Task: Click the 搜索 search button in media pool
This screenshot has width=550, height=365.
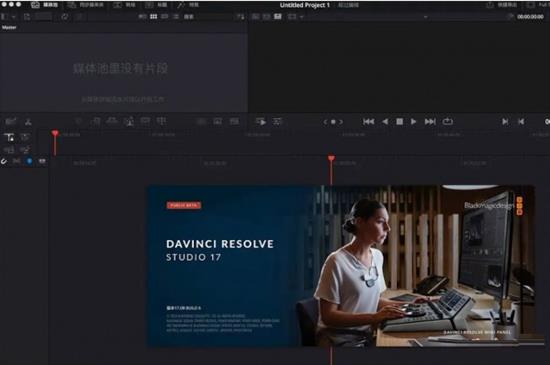Action: pyautogui.click(x=189, y=16)
